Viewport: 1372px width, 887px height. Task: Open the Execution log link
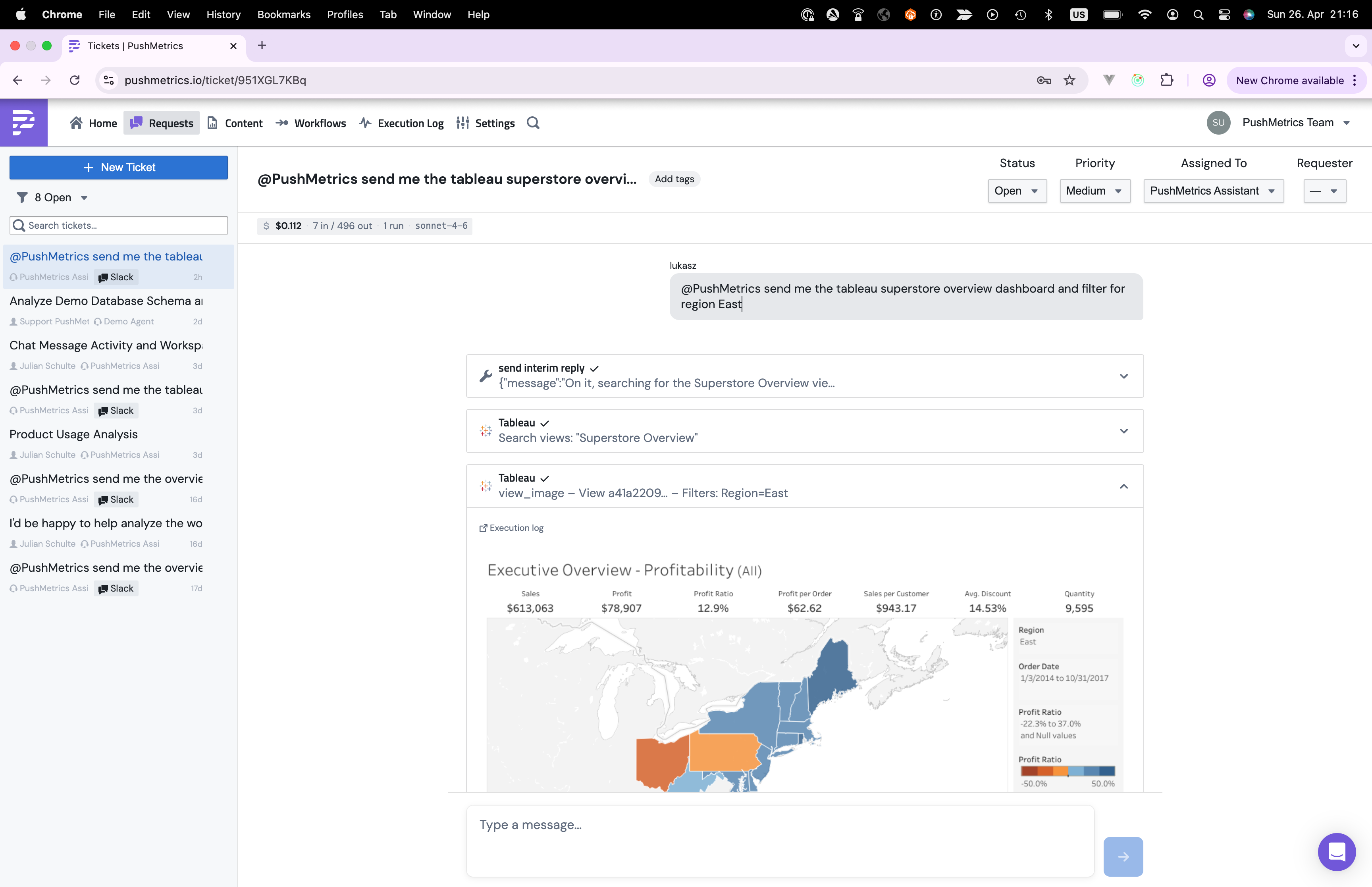pyautogui.click(x=511, y=528)
